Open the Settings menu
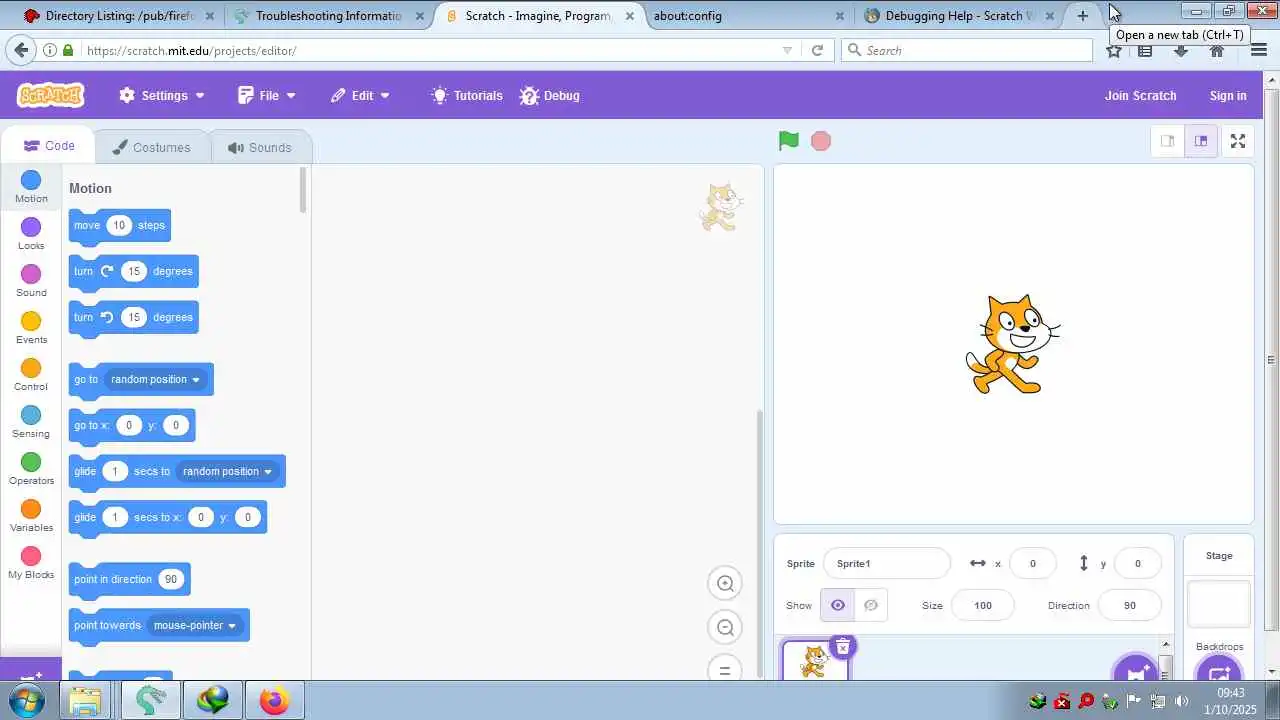This screenshot has height=720, width=1280. pyautogui.click(x=162, y=96)
